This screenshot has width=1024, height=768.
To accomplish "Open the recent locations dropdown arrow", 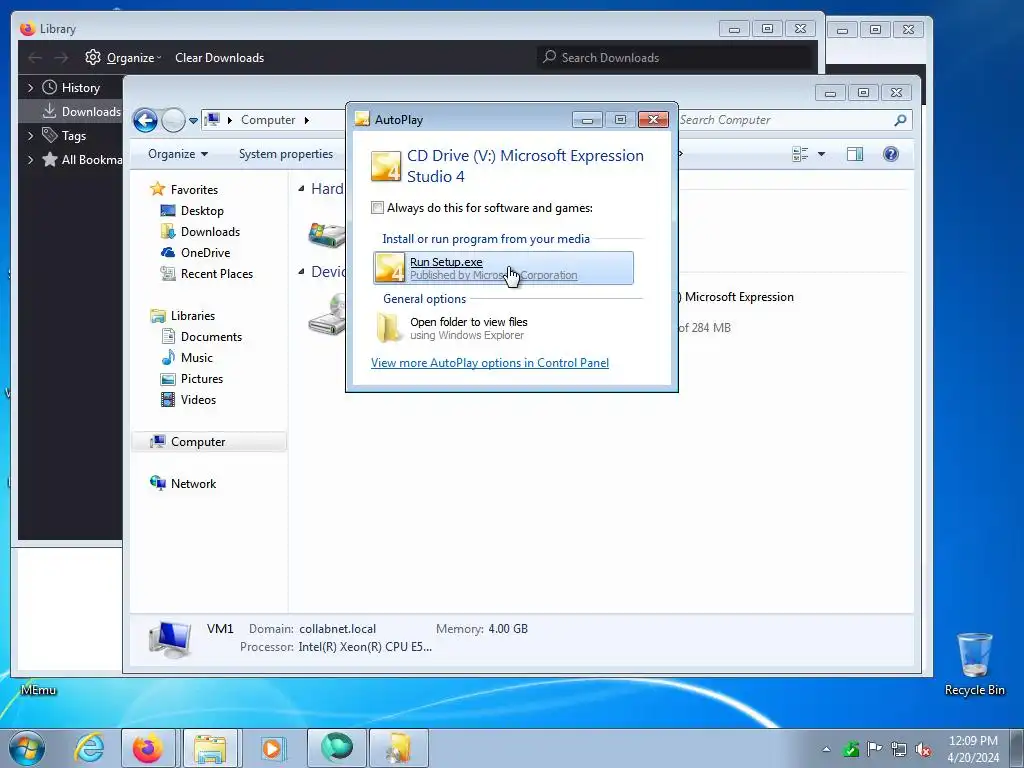I will pyautogui.click(x=193, y=120).
